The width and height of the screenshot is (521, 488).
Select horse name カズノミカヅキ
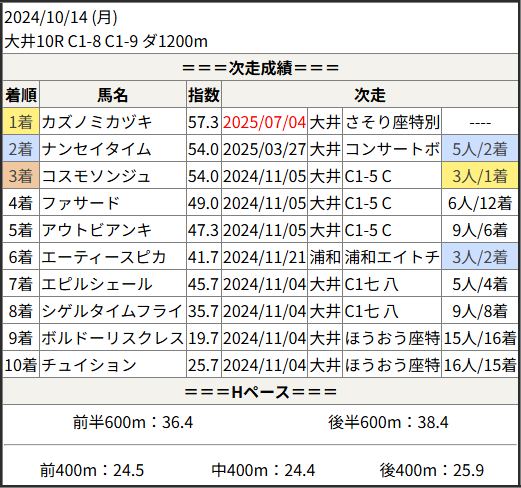click(97, 122)
